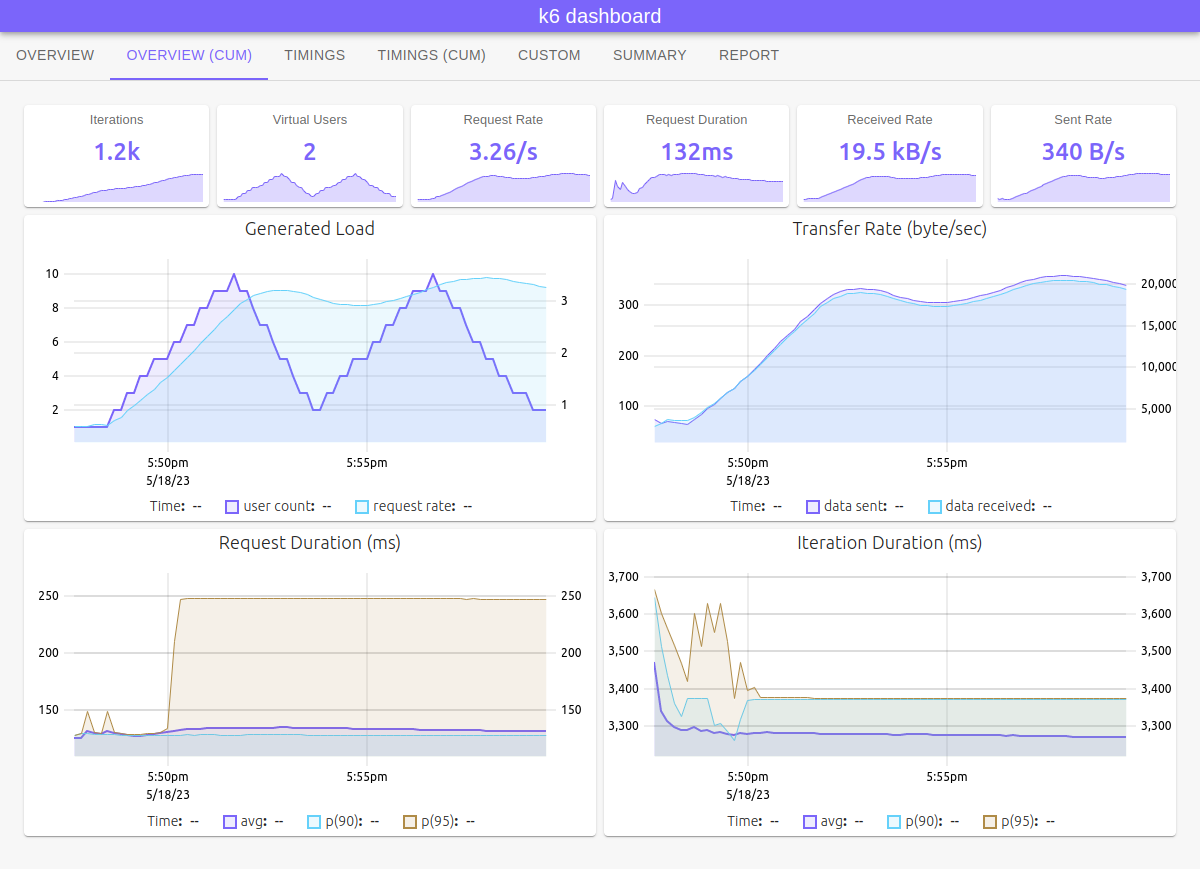Image resolution: width=1200 pixels, height=869 pixels.
Task: Click the 'data sent' legend label
Action: pos(855,507)
